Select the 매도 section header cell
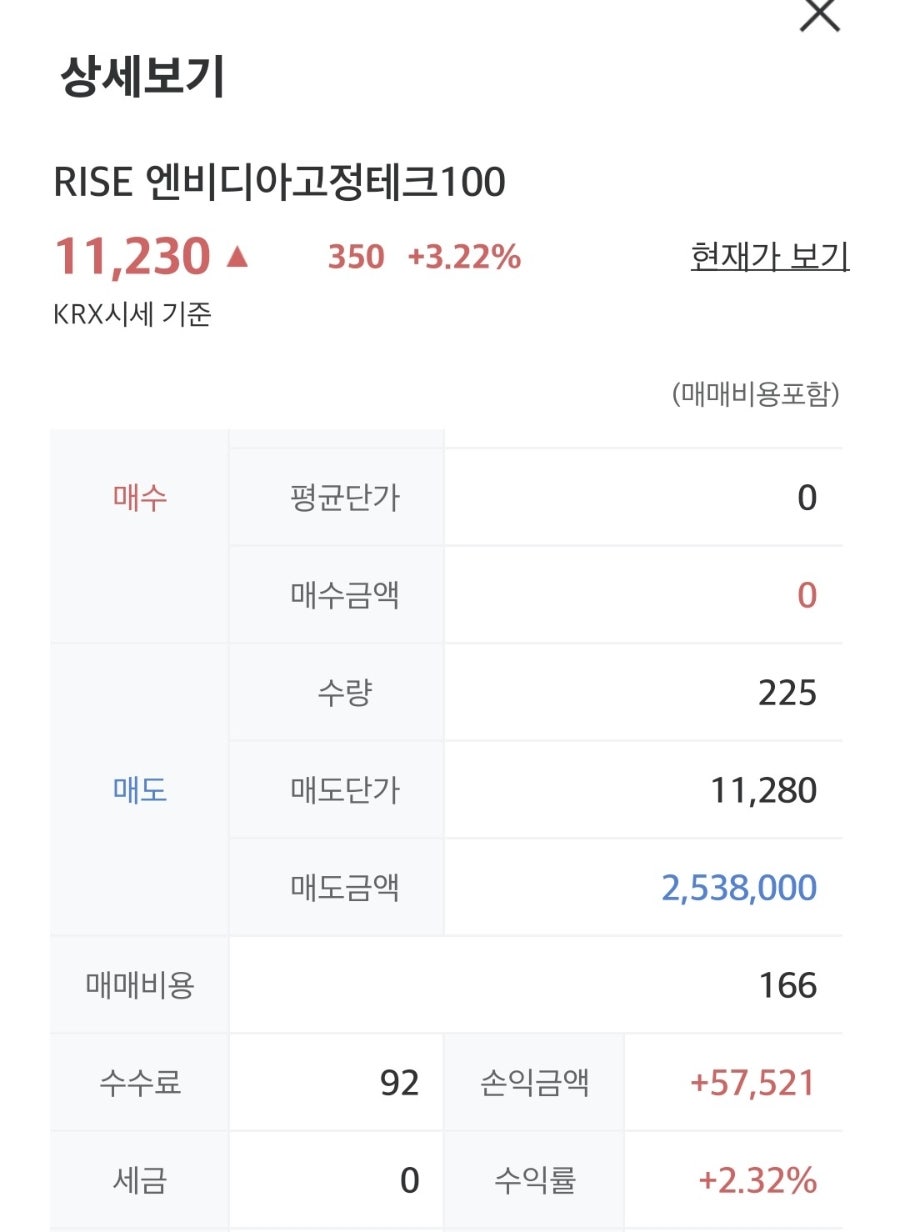Image resolution: width=900 pixels, height=1232 pixels. pyautogui.click(x=140, y=790)
